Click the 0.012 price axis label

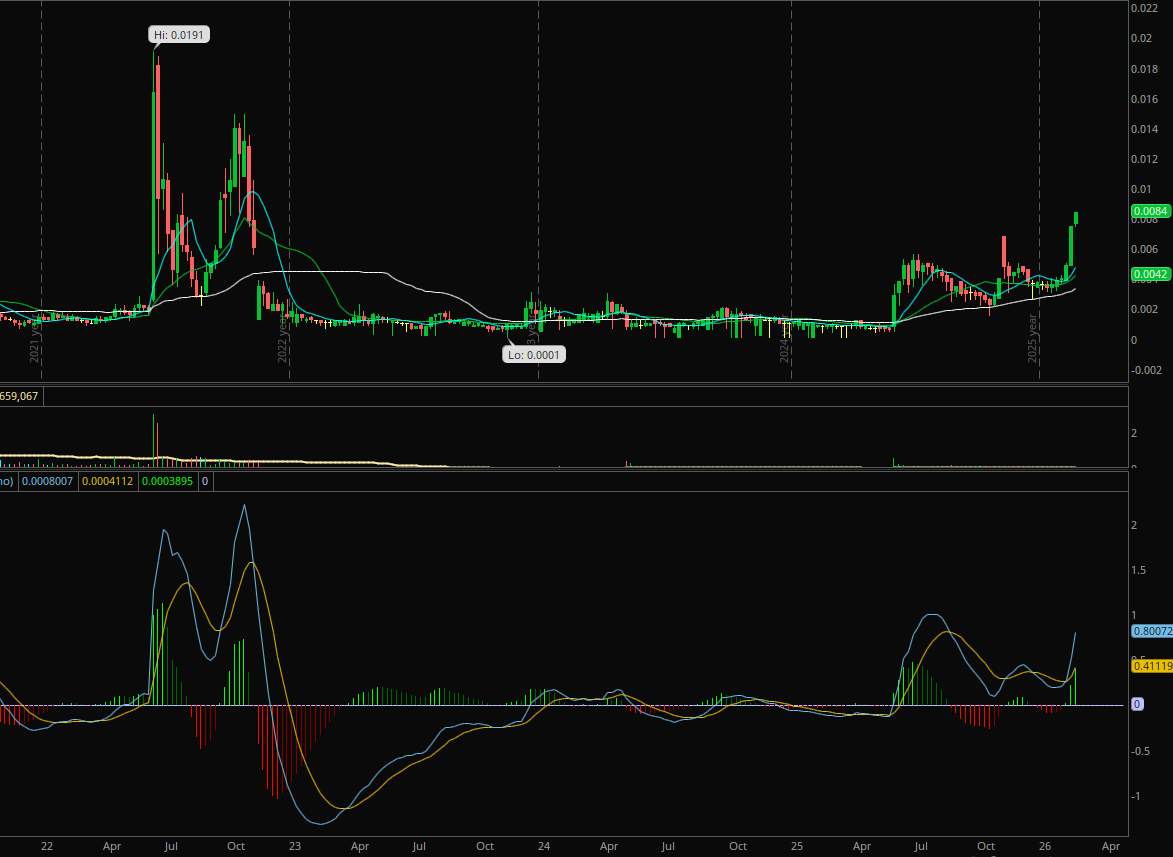[1145, 159]
